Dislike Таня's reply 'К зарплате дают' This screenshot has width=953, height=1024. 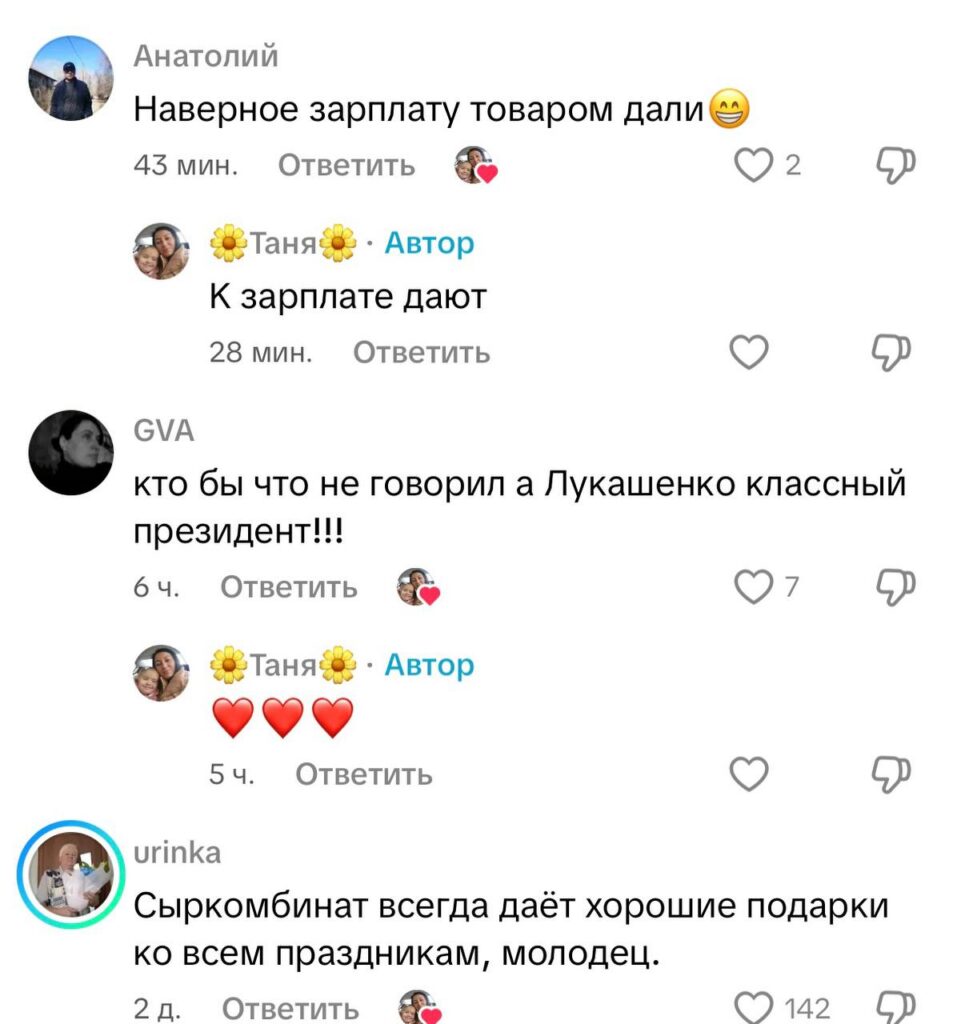(x=891, y=353)
